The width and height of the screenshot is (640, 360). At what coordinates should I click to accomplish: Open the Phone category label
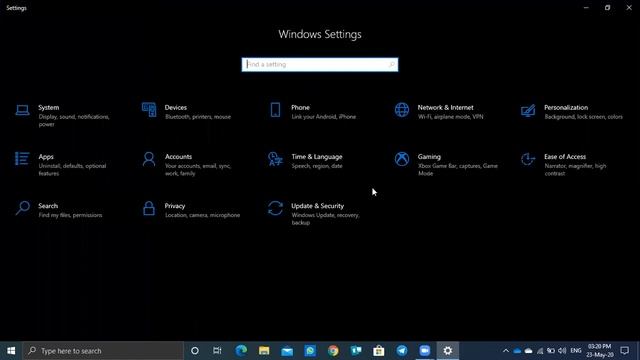pyautogui.click(x=300, y=107)
